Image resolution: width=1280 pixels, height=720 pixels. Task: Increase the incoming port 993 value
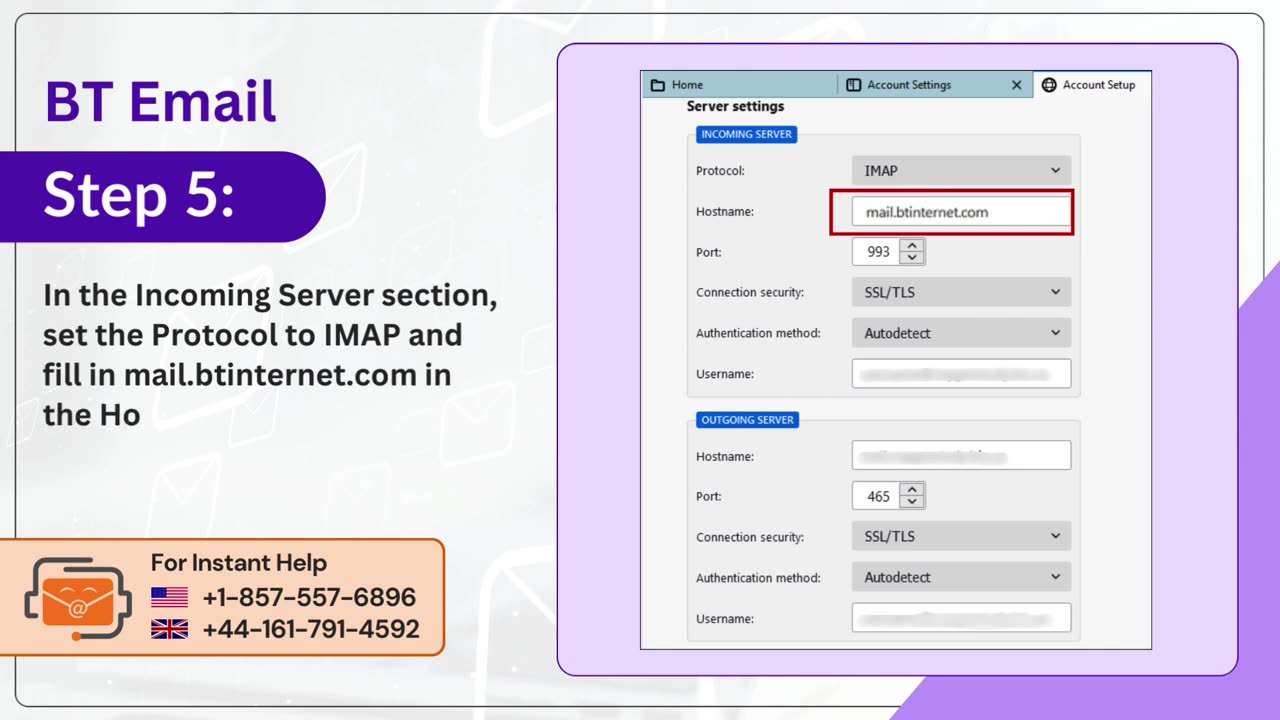click(x=911, y=246)
